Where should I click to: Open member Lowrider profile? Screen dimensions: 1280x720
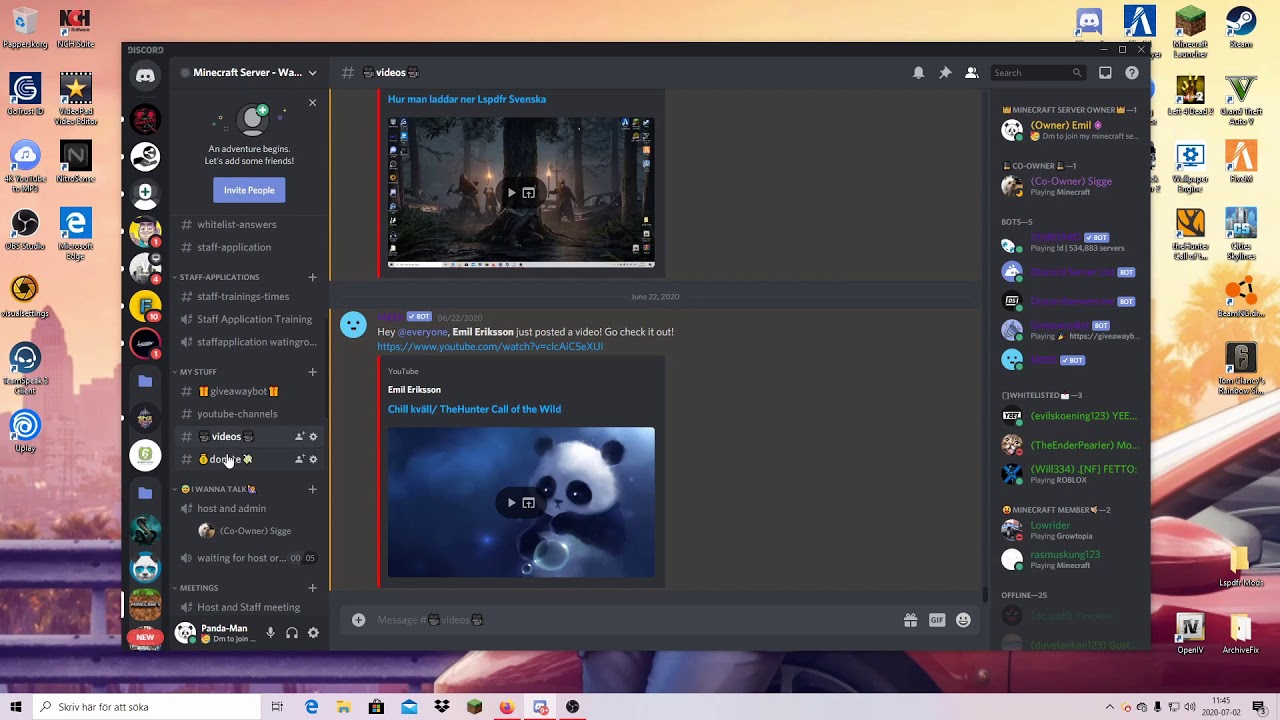coord(1070,530)
